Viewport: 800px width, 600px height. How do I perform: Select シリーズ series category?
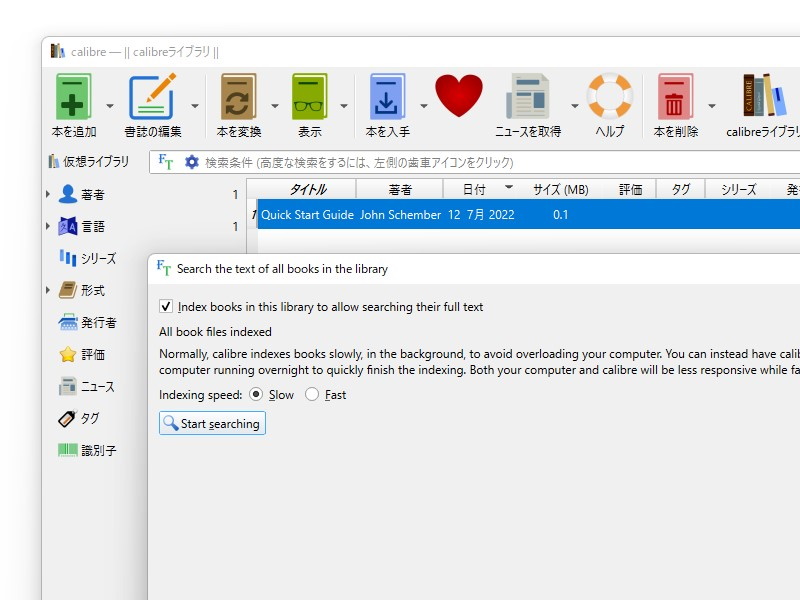click(x=88, y=258)
